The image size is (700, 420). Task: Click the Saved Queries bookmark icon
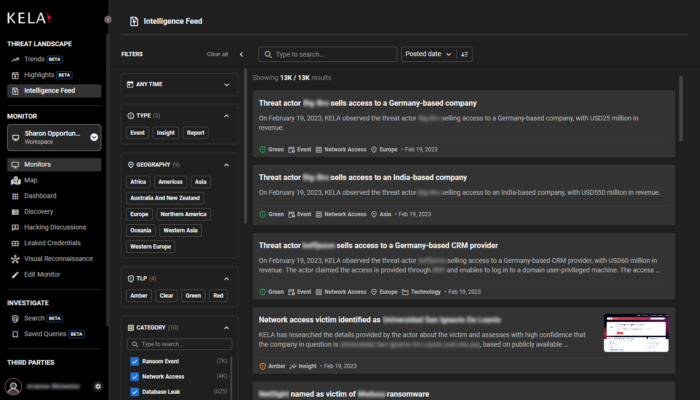coord(15,334)
